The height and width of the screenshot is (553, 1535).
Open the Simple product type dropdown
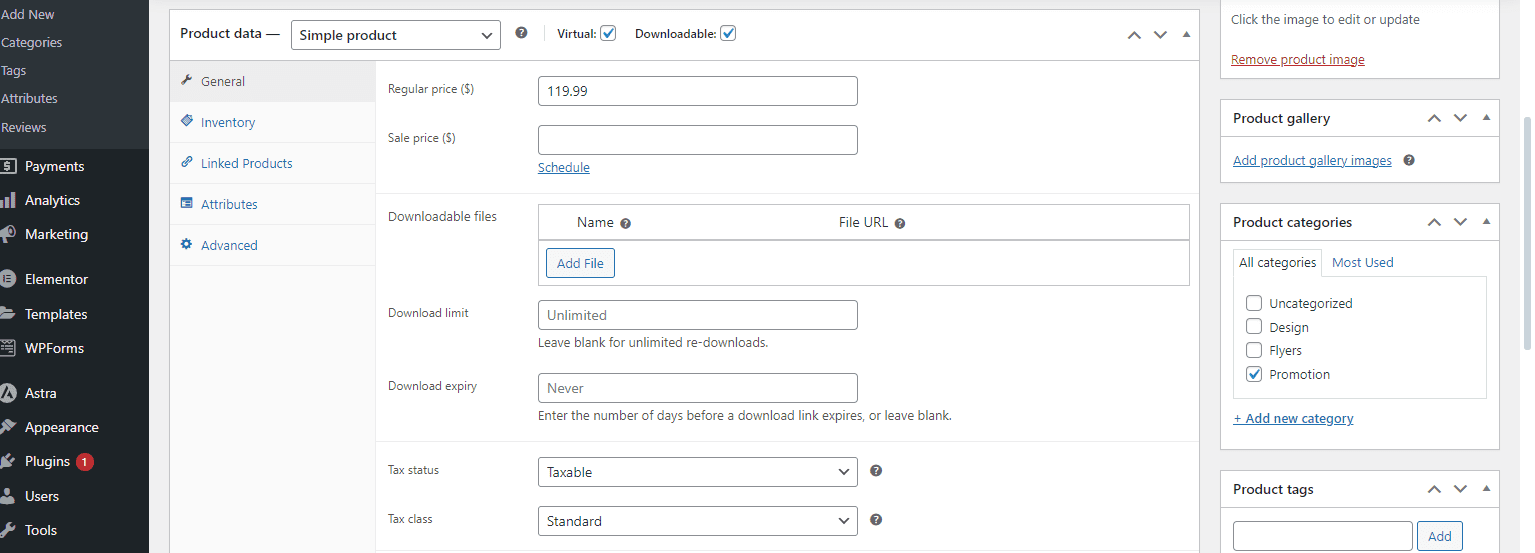point(396,35)
